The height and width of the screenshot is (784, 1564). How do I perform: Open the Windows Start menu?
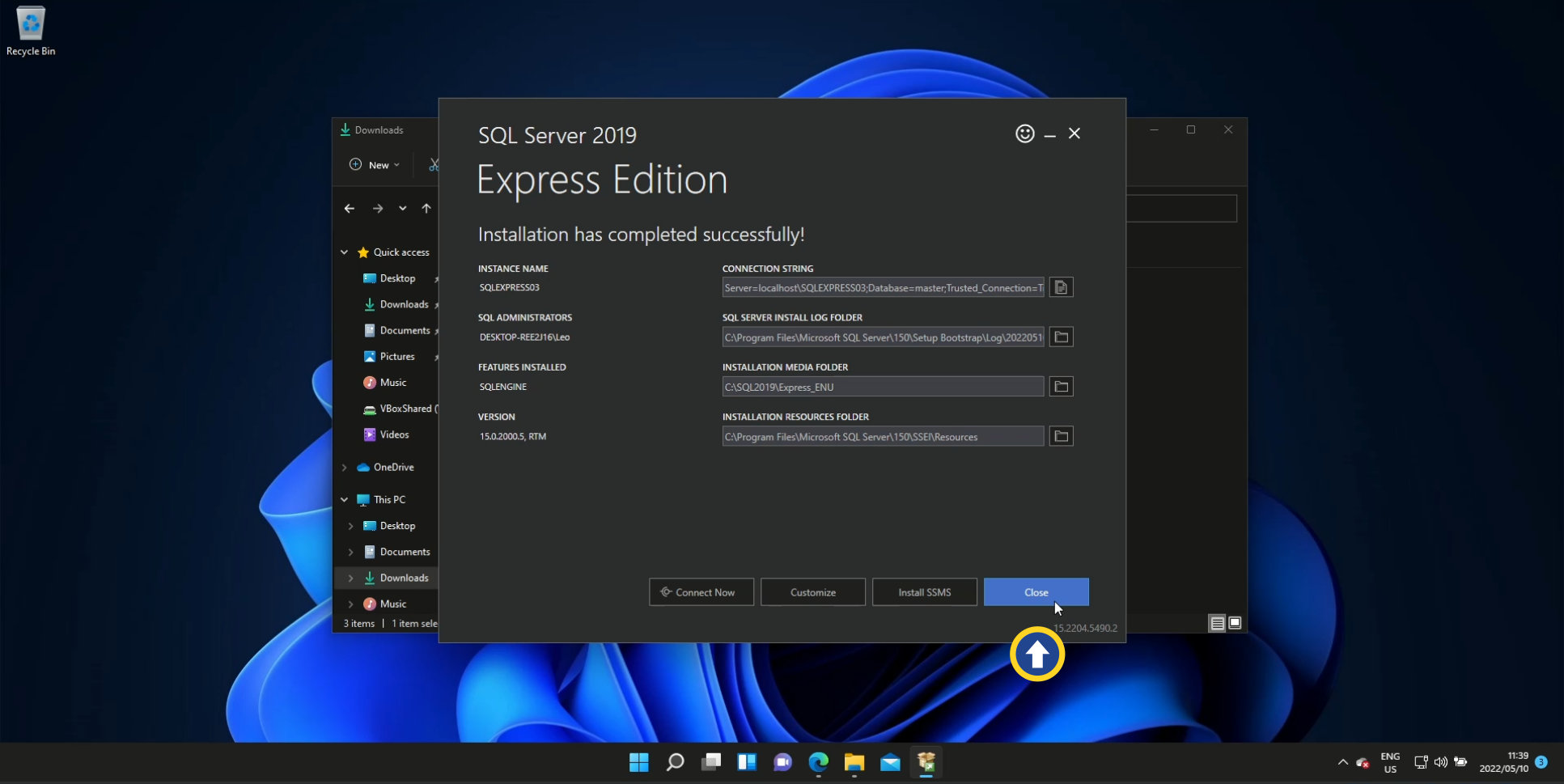tap(639, 762)
